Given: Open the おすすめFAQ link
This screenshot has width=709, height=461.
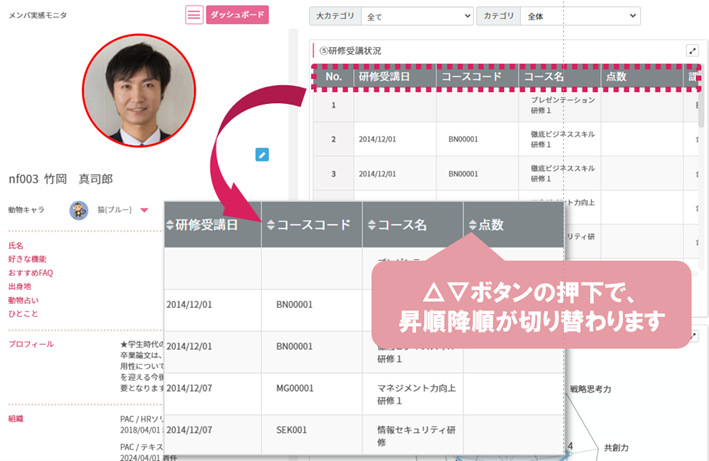Looking at the screenshot, I should tap(30, 273).
